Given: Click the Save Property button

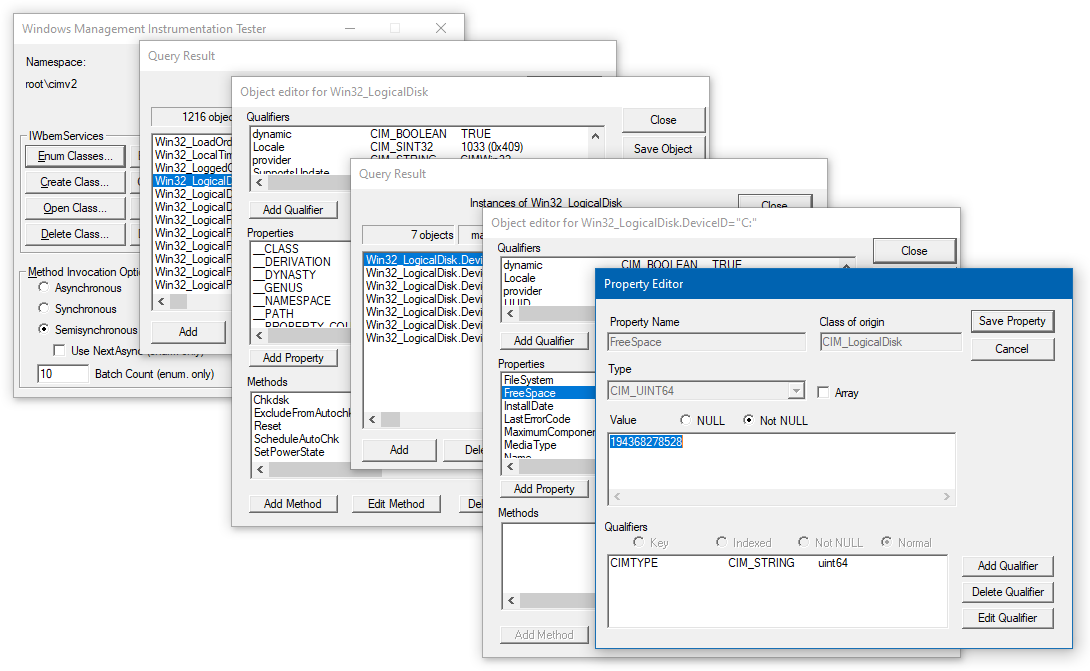Looking at the screenshot, I should tap(1012, 321).
